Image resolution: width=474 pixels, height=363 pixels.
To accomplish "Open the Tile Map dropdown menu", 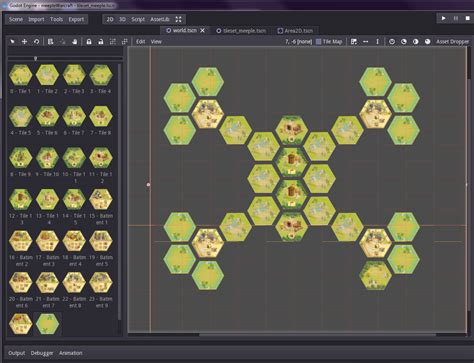I will tap(329, 42).
